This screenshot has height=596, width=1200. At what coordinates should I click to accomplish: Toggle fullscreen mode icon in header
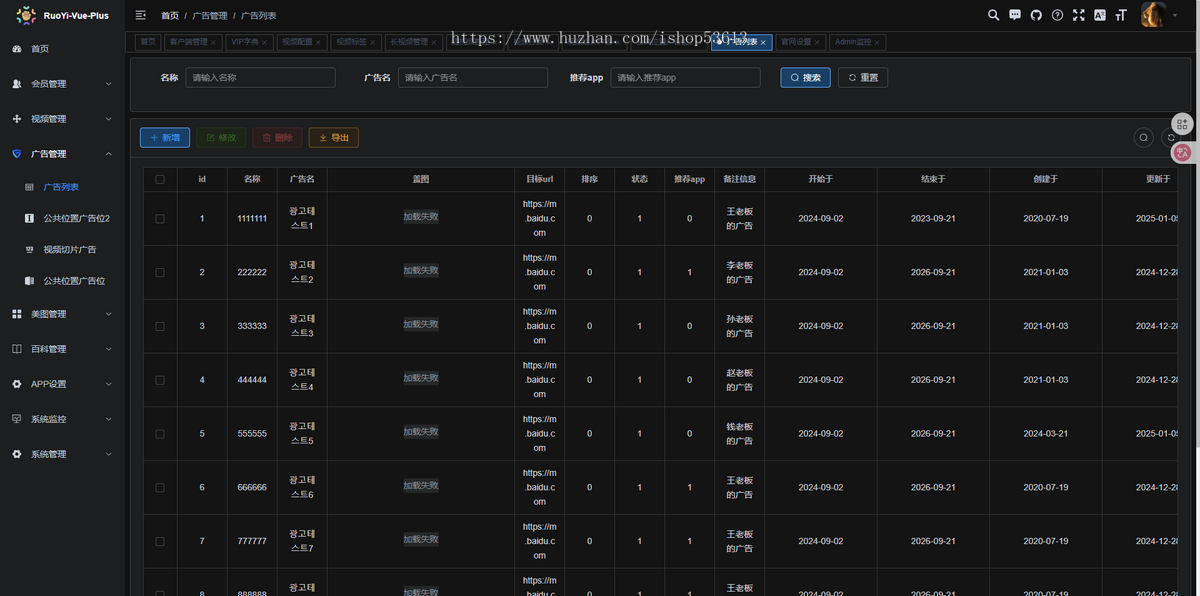(1078, 15)
